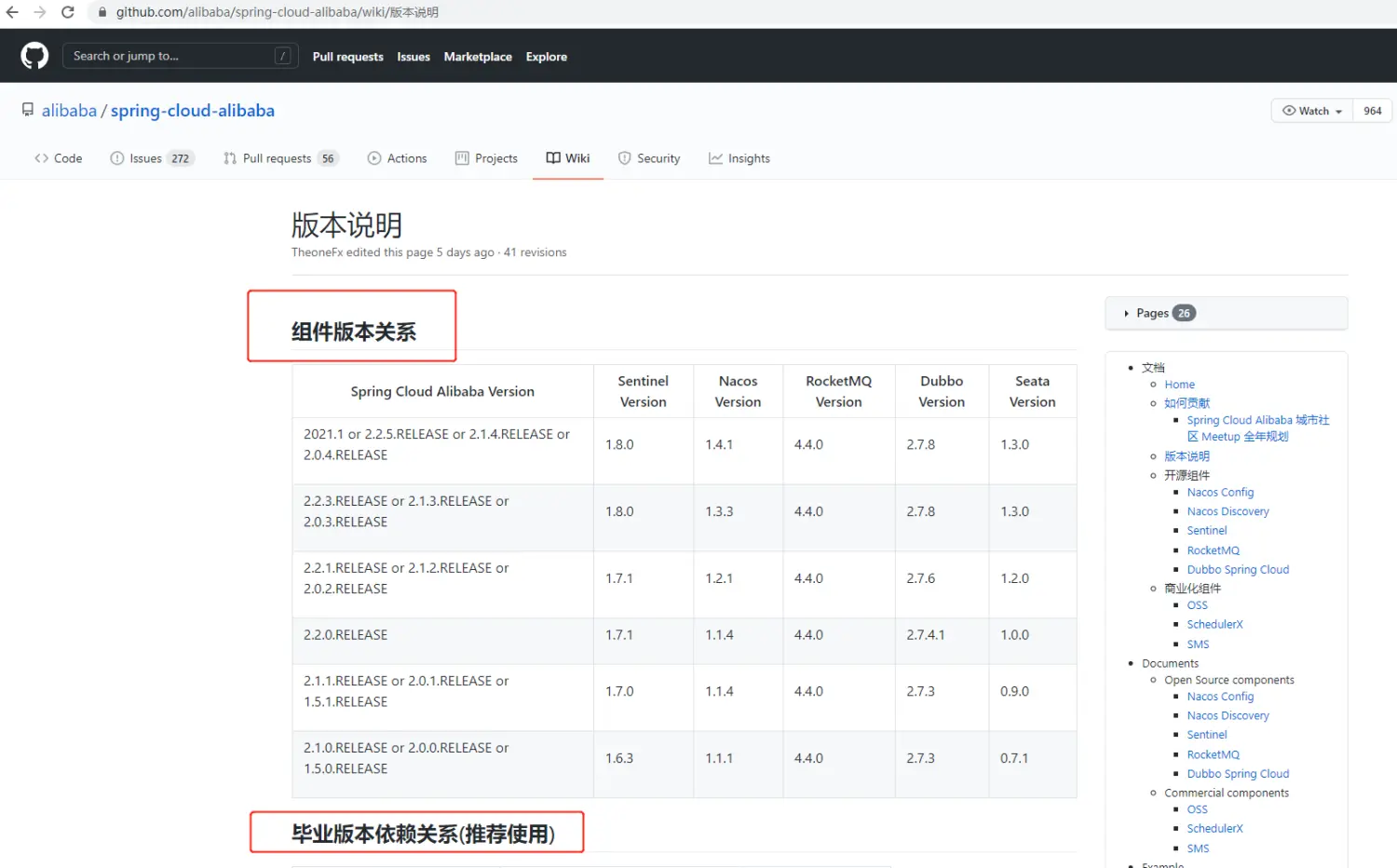Image resolution: width=1397 pixels, height=868 pixels.
Task: Open the Home wiki link
Action: pyautogui.click(x=1179, y=385)
